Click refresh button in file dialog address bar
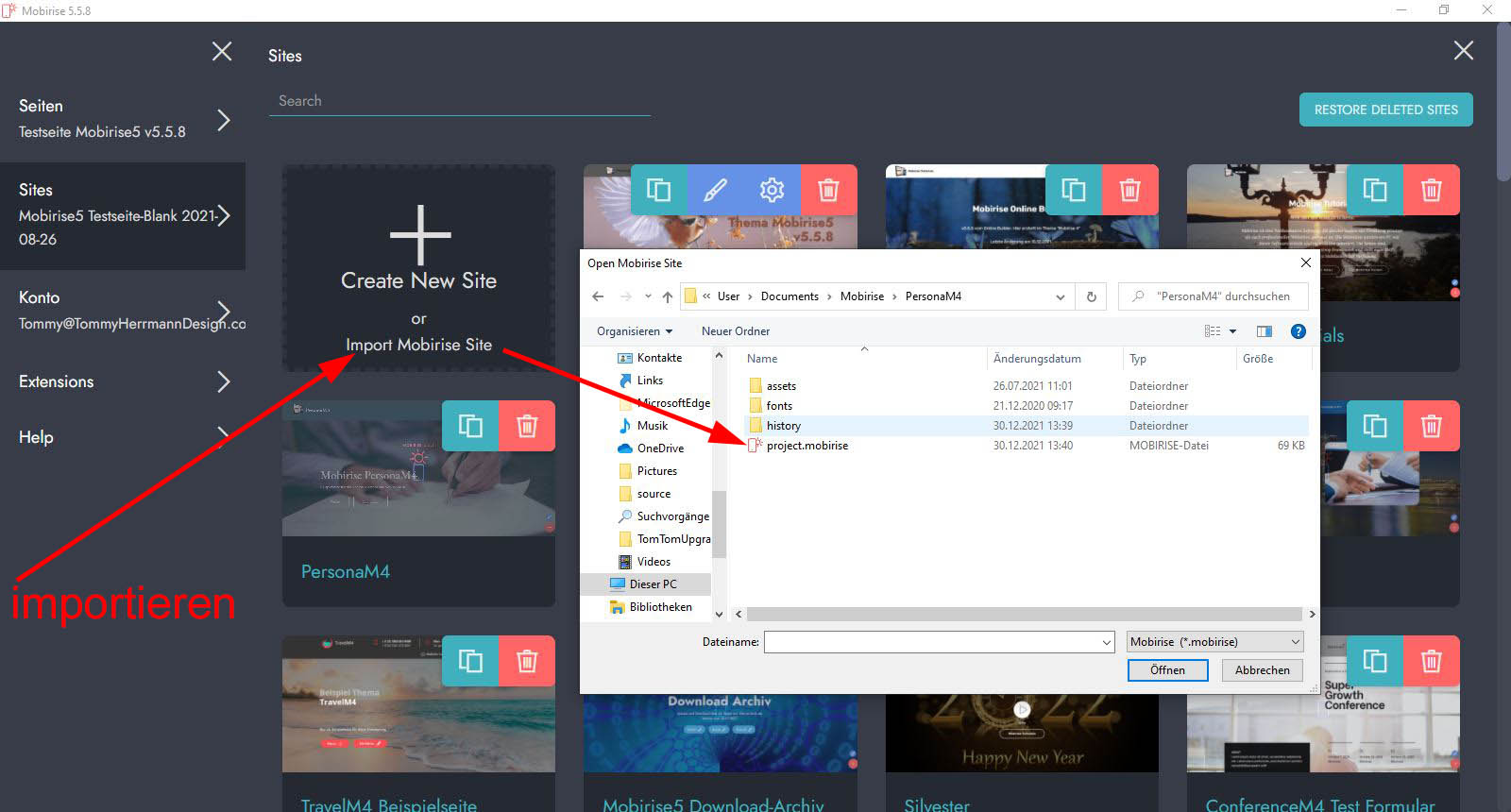The width and height of the screenshot is (1511, 812). (1091, 296)
